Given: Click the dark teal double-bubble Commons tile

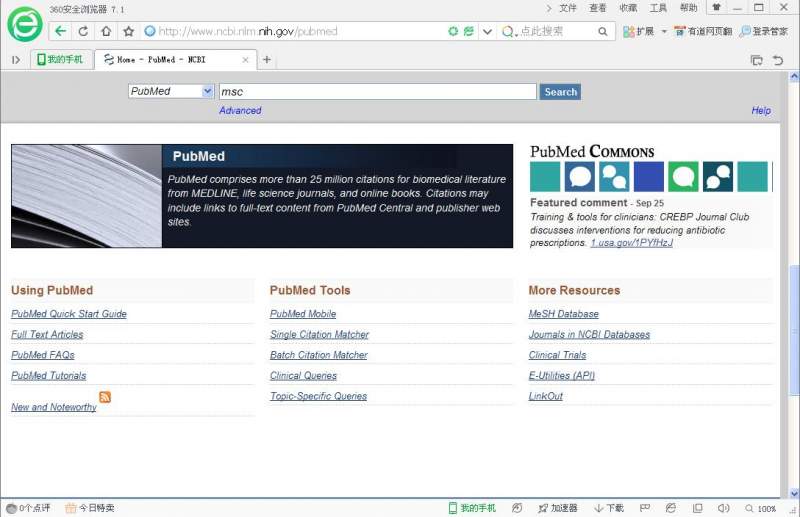Looking at the screenshot, I should tap(718, 177).
